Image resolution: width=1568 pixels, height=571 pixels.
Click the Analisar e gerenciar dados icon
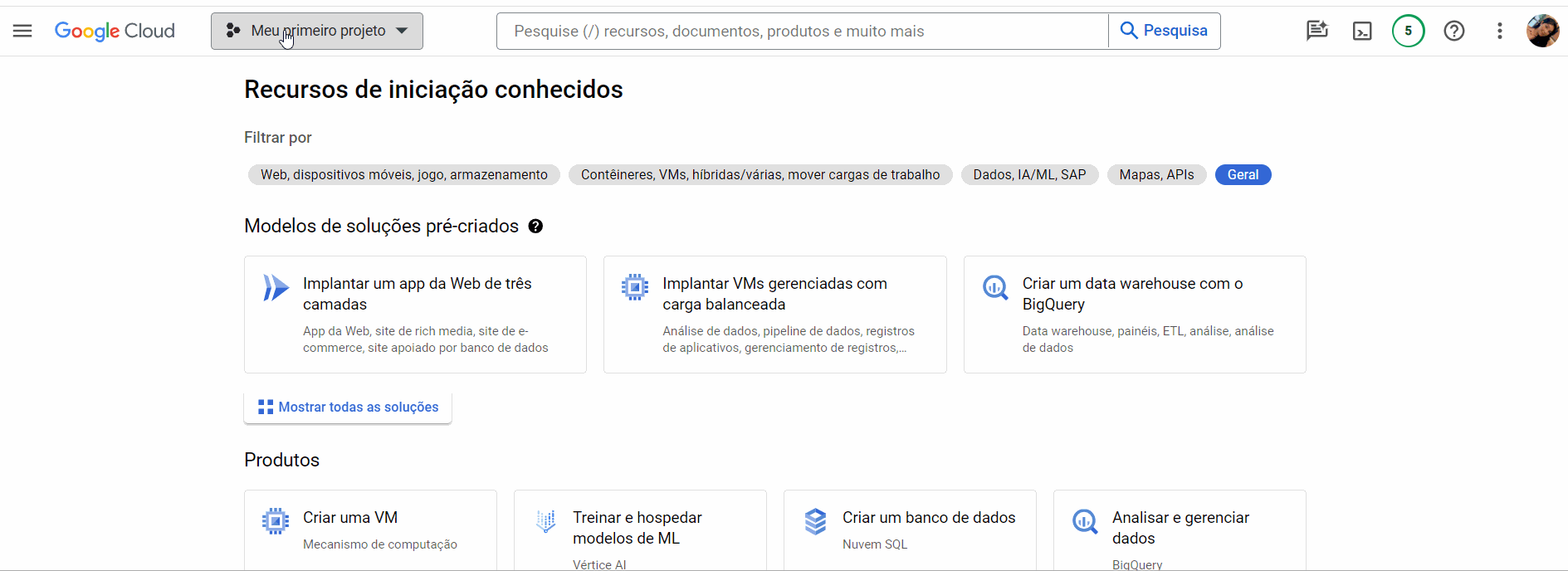click(1085, 521)
